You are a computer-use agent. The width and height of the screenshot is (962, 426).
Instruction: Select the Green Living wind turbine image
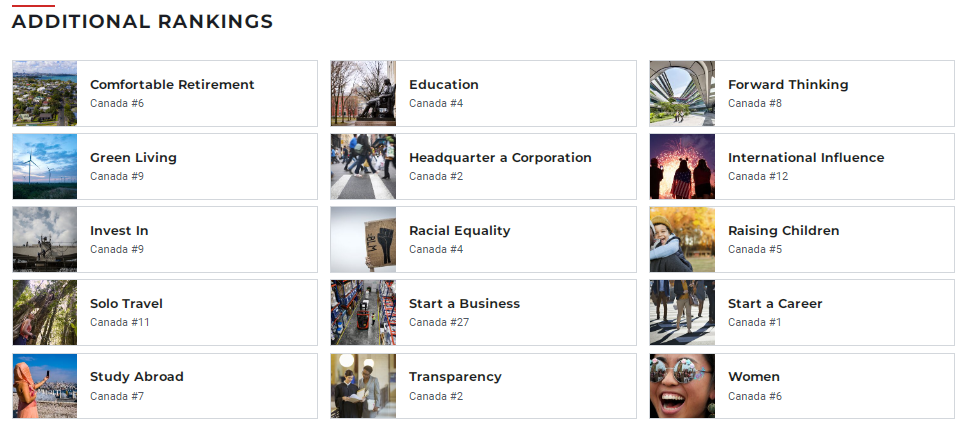point(45,166)
